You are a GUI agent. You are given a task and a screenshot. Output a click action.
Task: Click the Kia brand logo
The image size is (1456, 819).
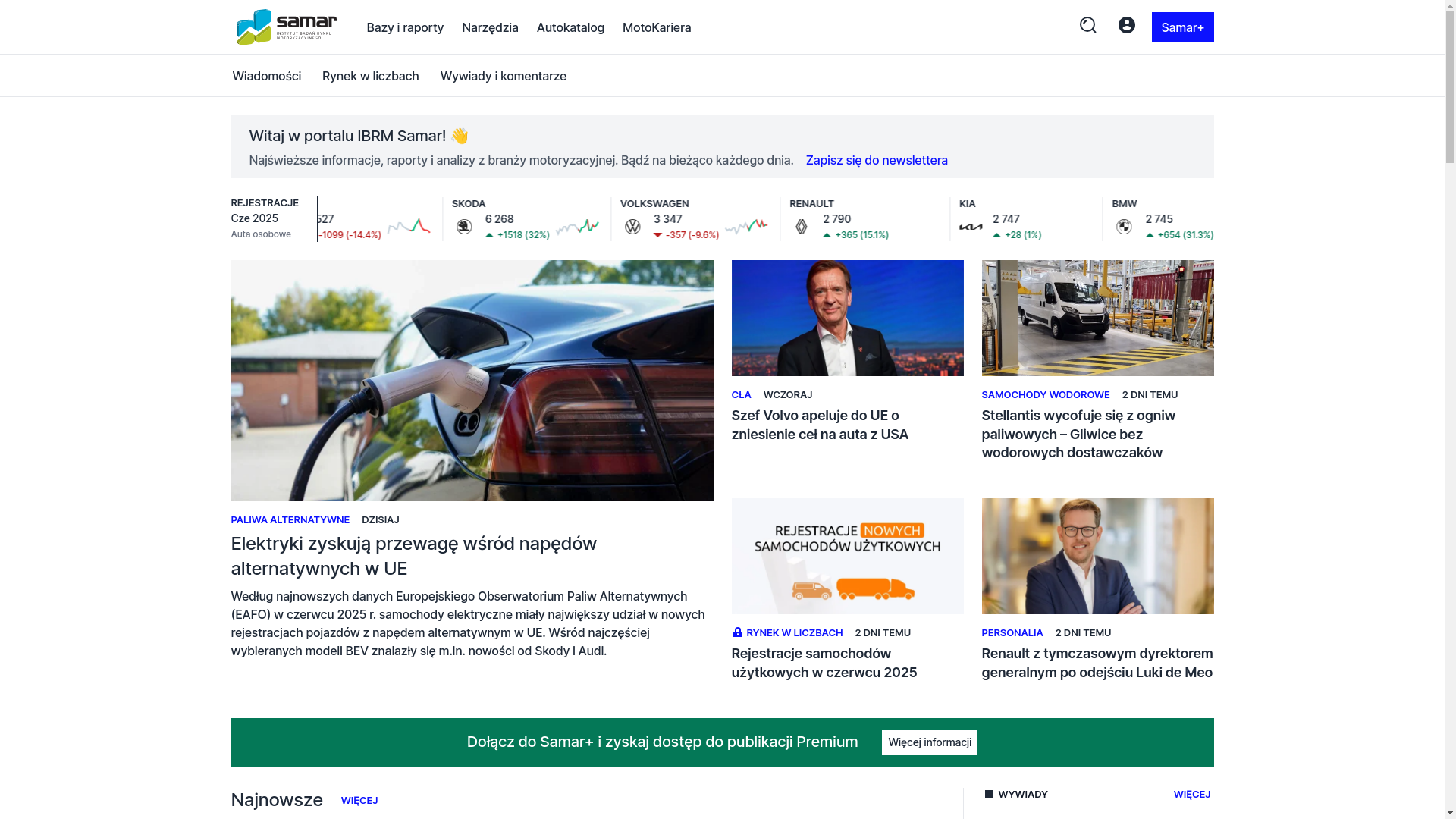970,227
